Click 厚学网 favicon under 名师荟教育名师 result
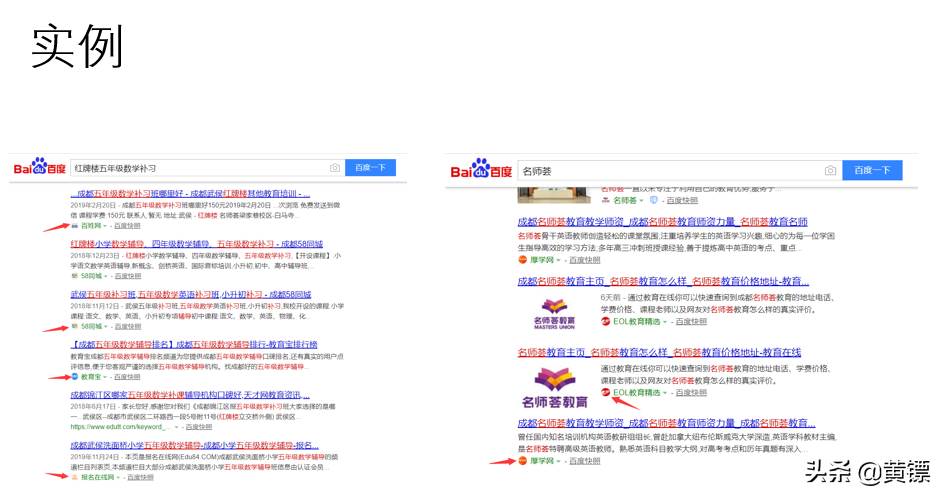 pos(523,260)
